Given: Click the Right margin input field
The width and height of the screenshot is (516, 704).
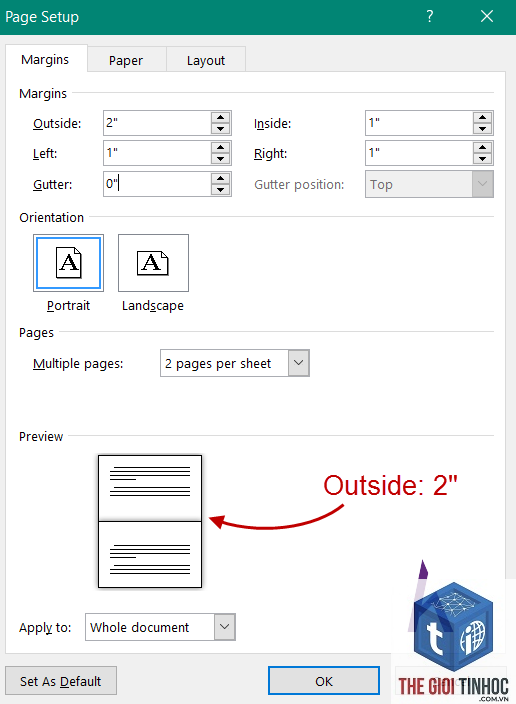Looking at the screenshot, I should pos(419,153).
